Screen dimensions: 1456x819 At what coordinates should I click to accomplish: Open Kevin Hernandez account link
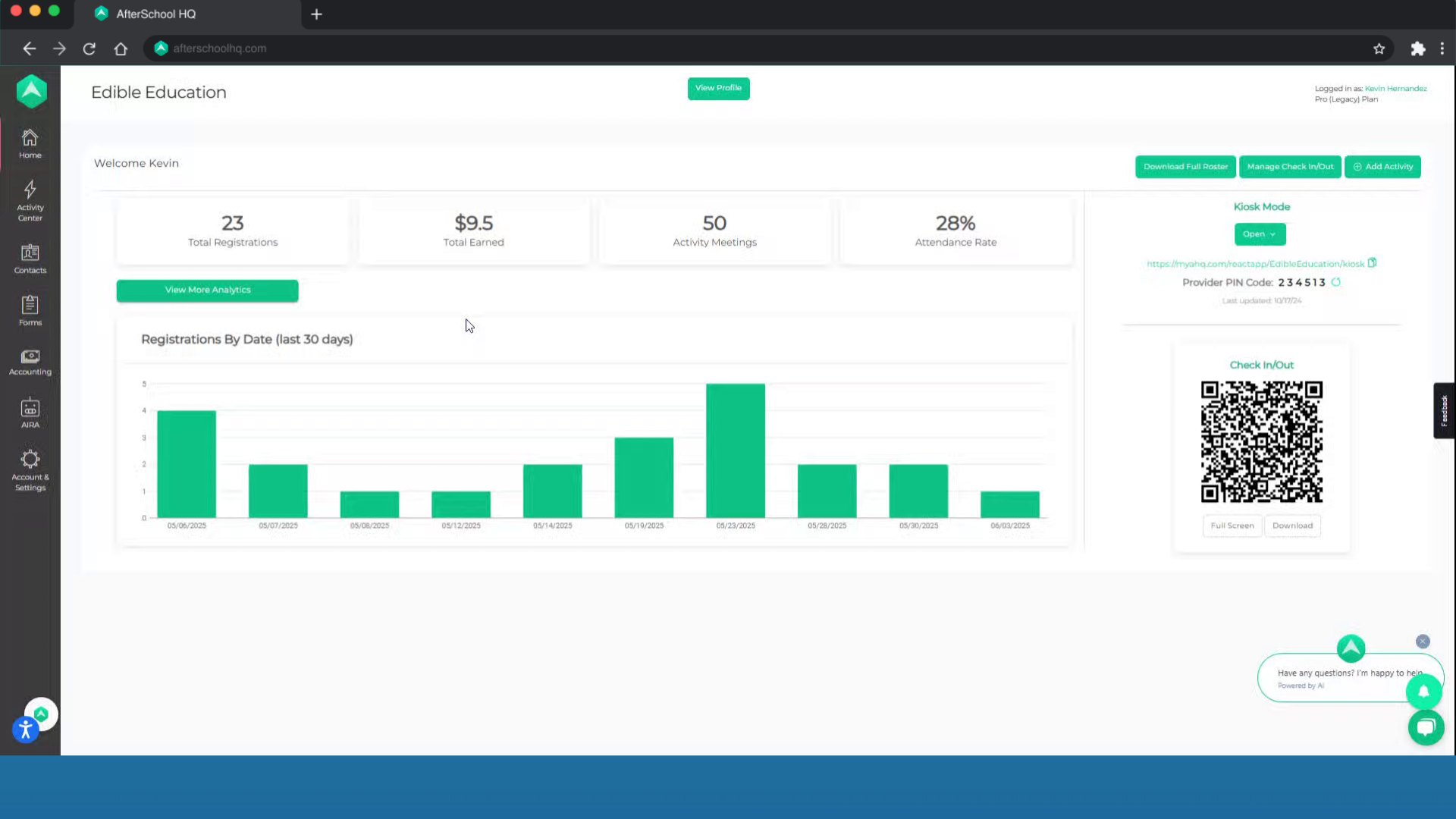pos(1395,89)
